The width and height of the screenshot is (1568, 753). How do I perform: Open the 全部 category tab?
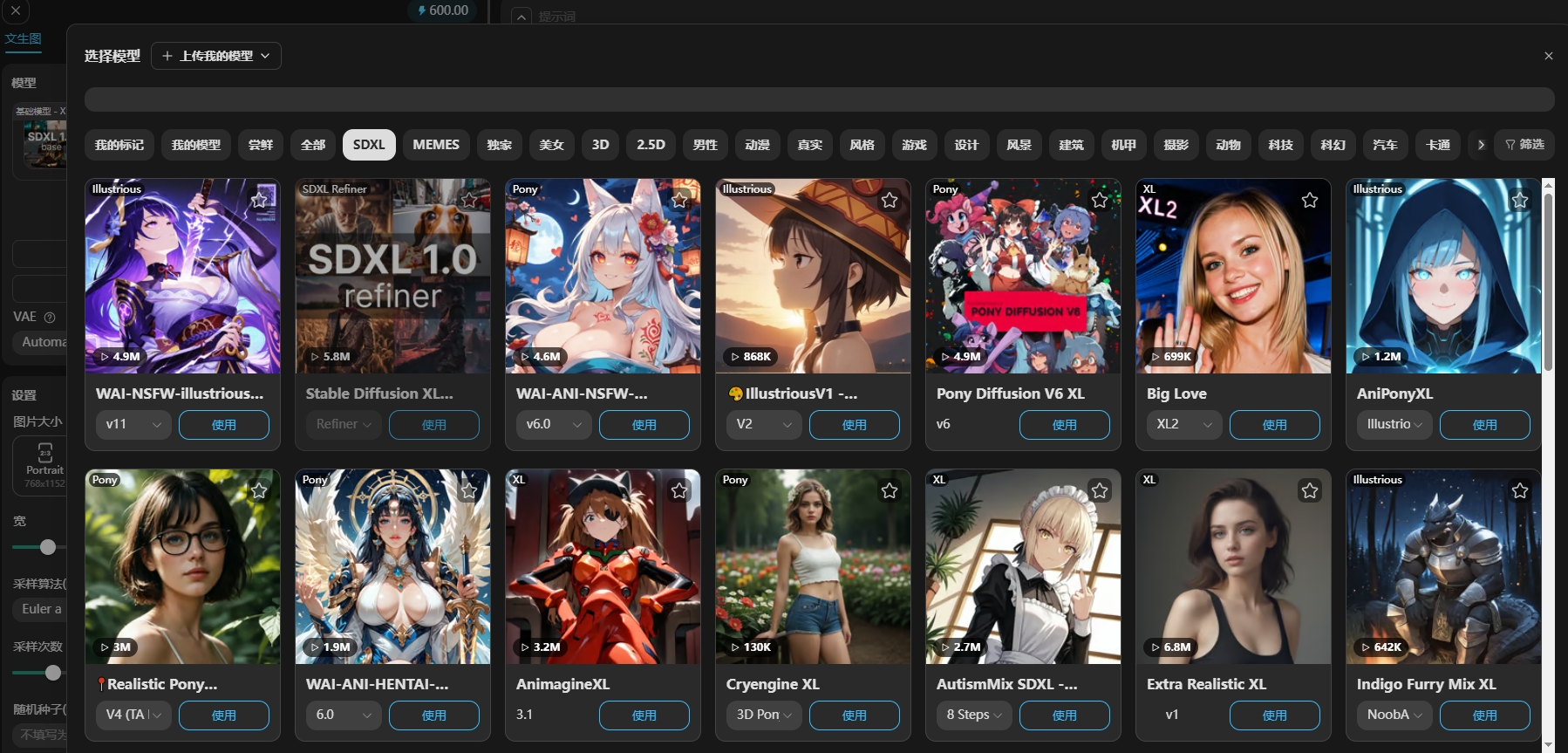point(313,145)
